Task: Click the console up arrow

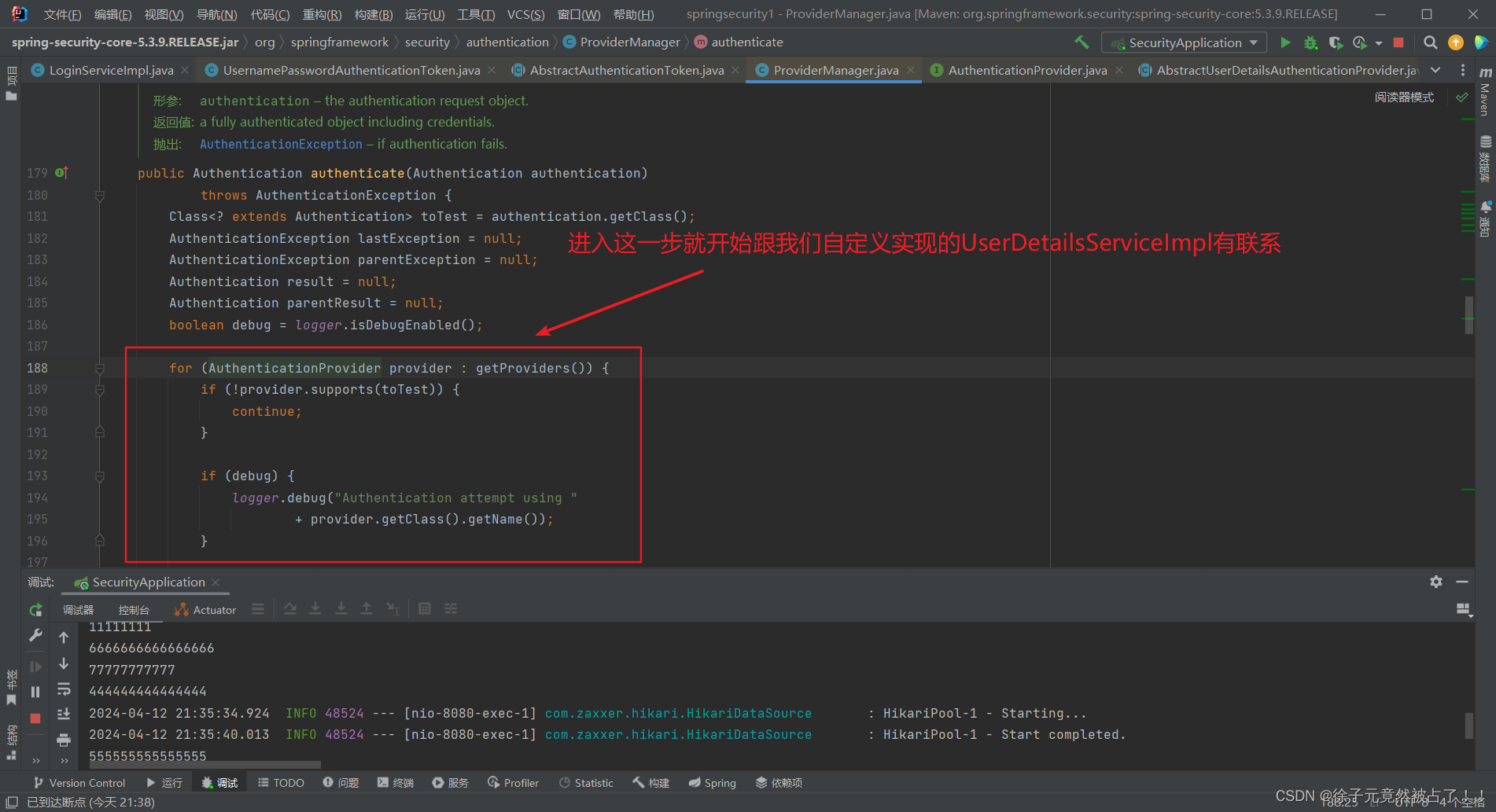Action: [x=64, y=637]
